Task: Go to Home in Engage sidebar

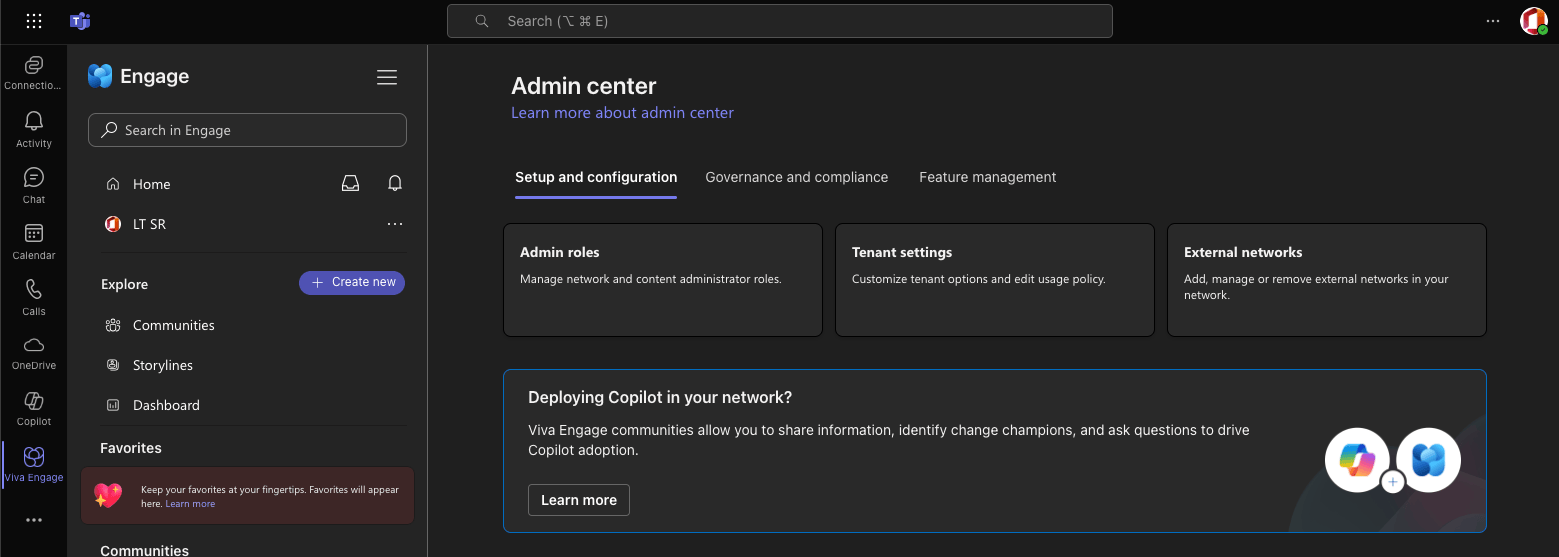Action: tap(152, 184)
